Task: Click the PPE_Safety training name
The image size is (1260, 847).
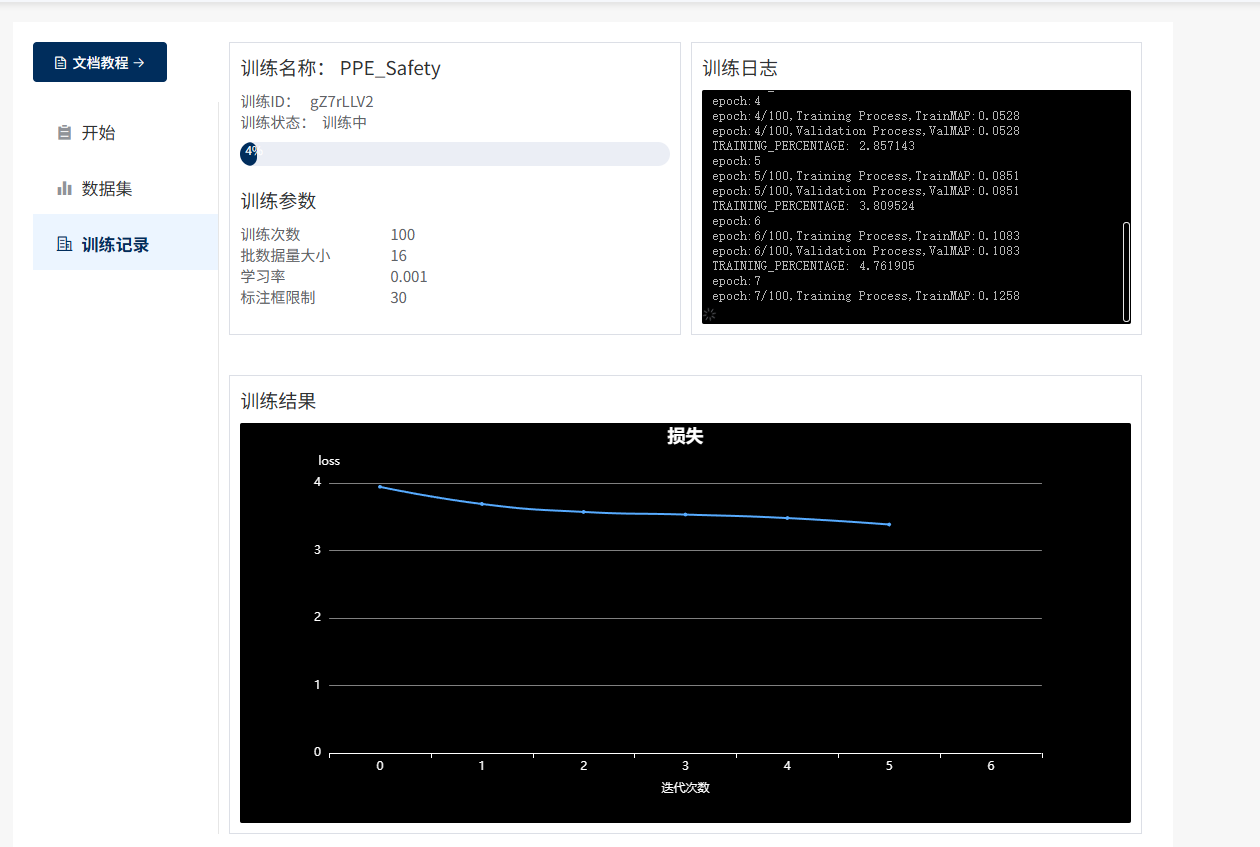Action: pyautogui.click(x=390, y=68)
